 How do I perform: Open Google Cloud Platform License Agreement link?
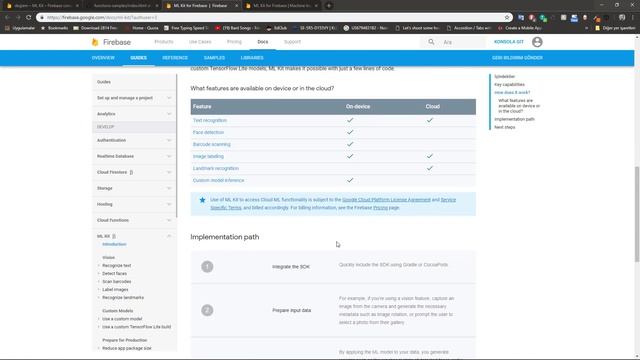[x=386, y=200]
